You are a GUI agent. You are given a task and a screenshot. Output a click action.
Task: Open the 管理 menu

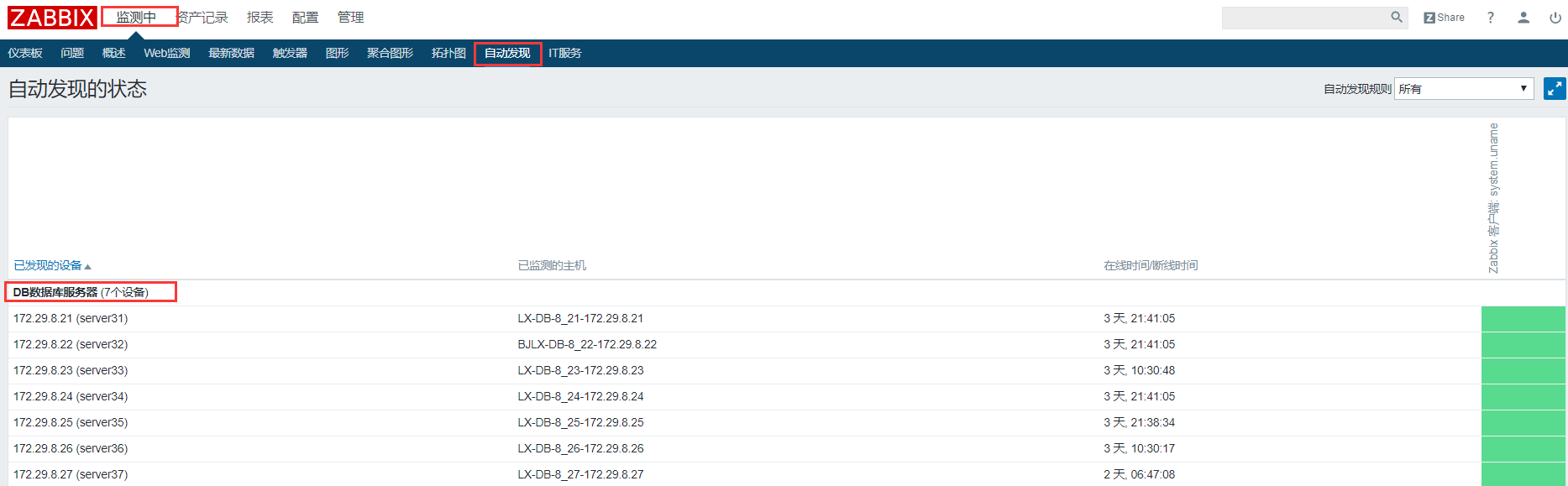click(x=350, y=17)
